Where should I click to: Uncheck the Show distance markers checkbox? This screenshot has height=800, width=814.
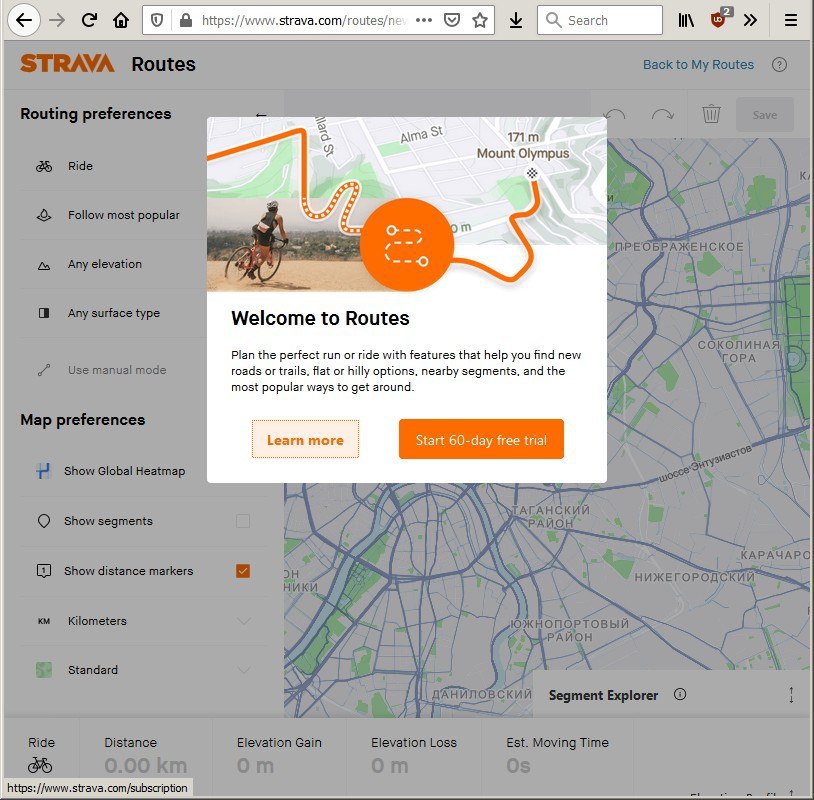[243, 571]
